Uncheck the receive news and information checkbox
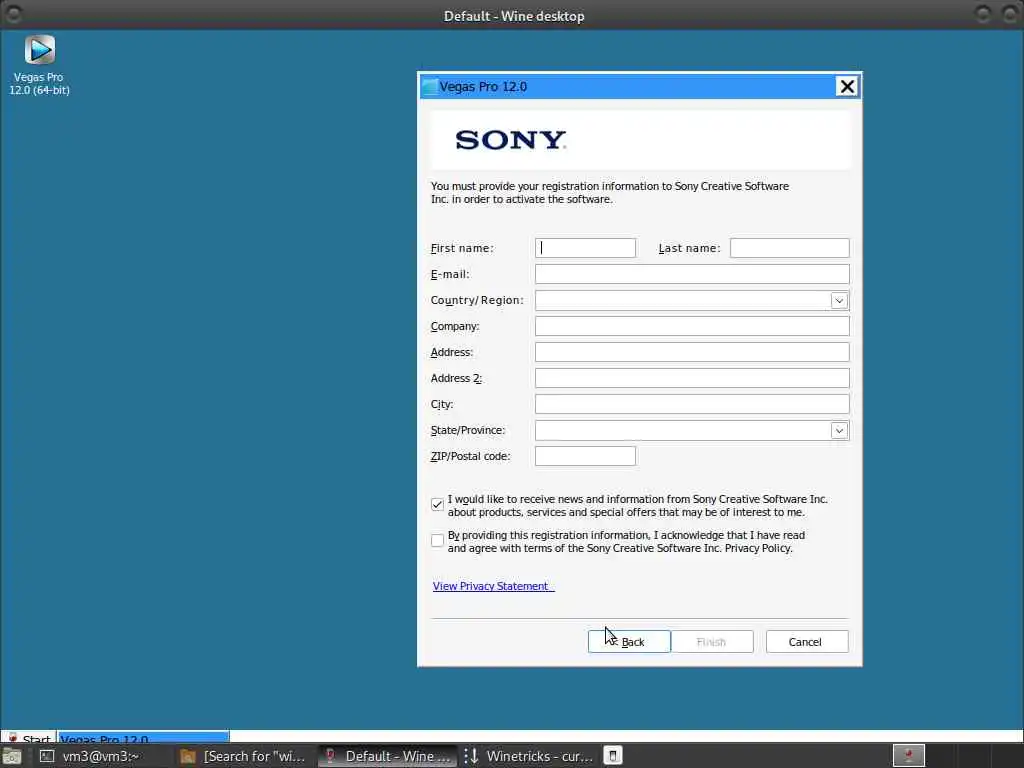Image resolution: width=1024 pixels, height=768 pixels. [x=437, y=505]
